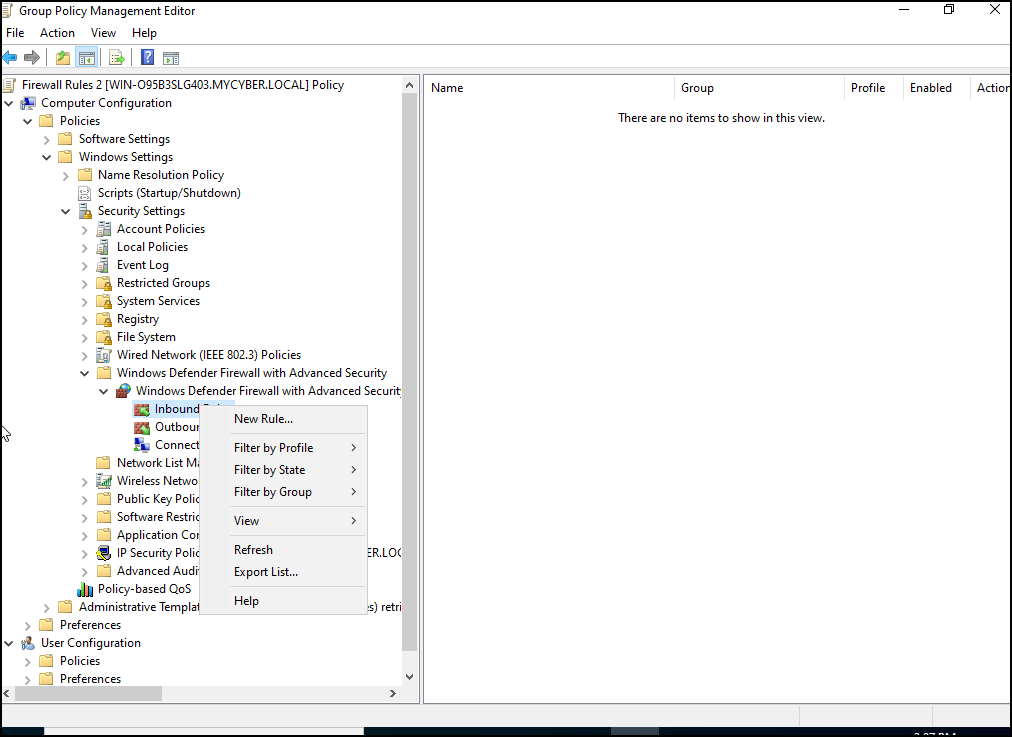Click the tree pane horizontal scrollbar thumb

click(x=88, y=694)
